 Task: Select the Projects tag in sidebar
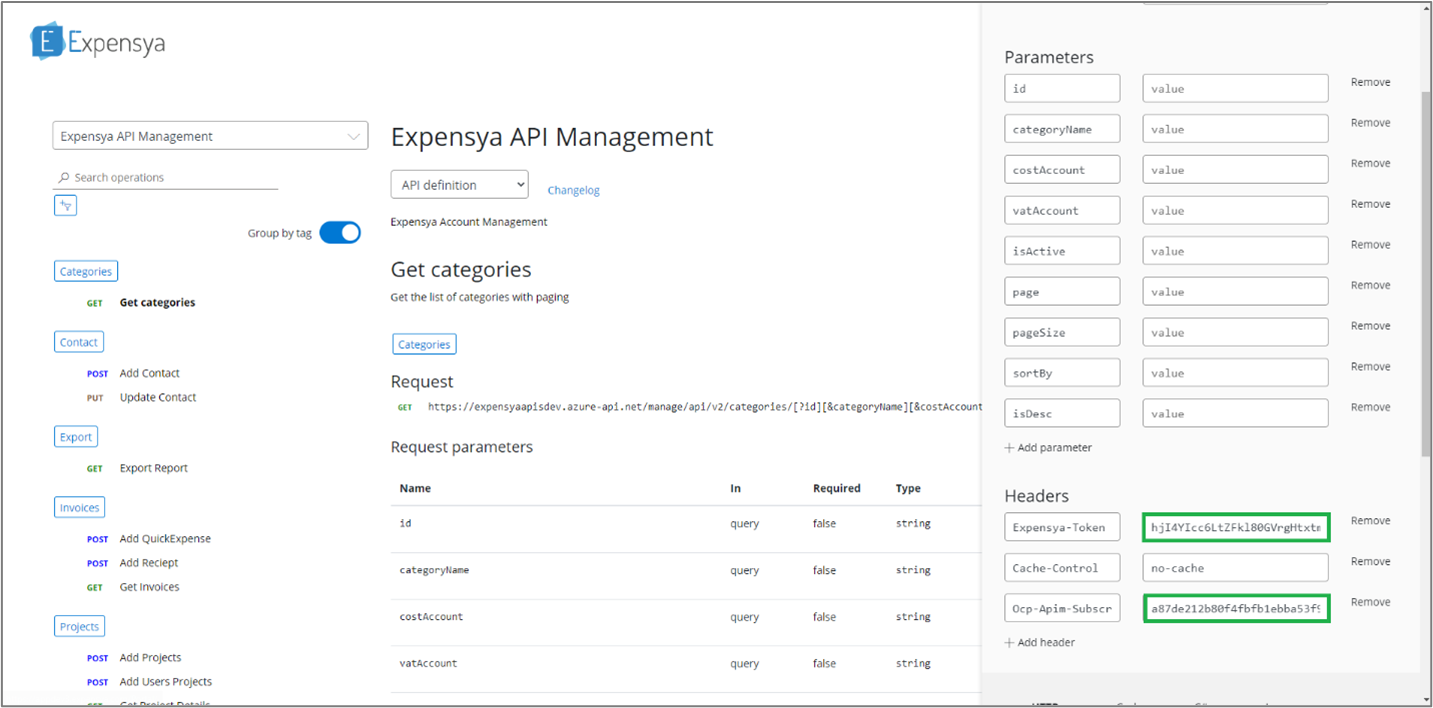pyautogui.click(x=79, y=627)
